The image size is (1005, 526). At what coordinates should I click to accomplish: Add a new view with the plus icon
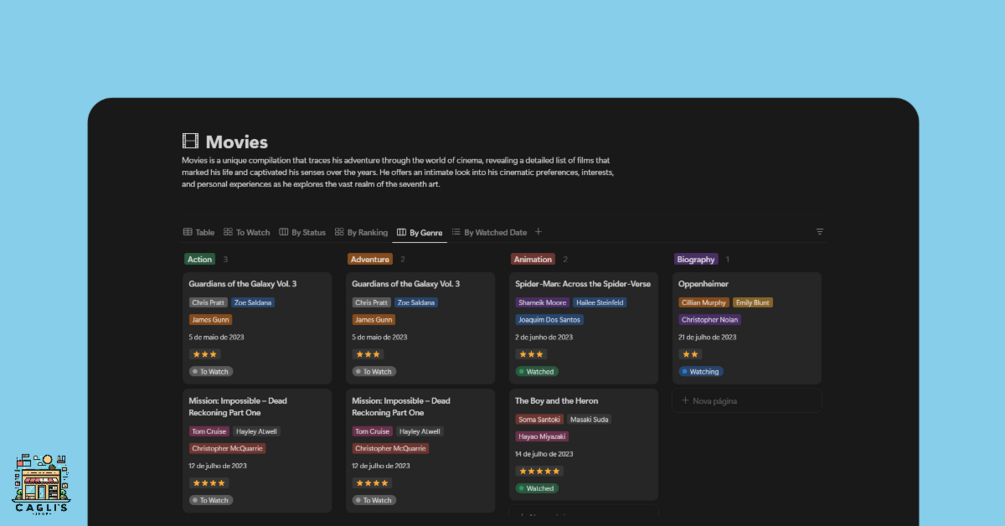coord(538,232)
